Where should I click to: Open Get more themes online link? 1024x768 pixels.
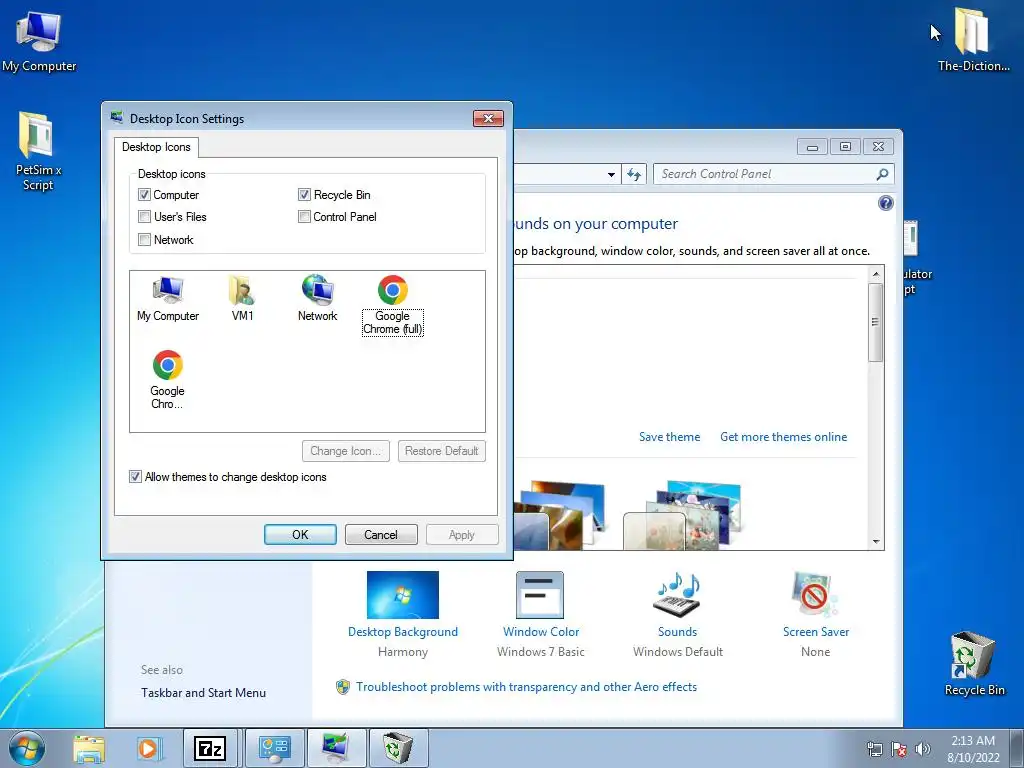coord(784,437)
